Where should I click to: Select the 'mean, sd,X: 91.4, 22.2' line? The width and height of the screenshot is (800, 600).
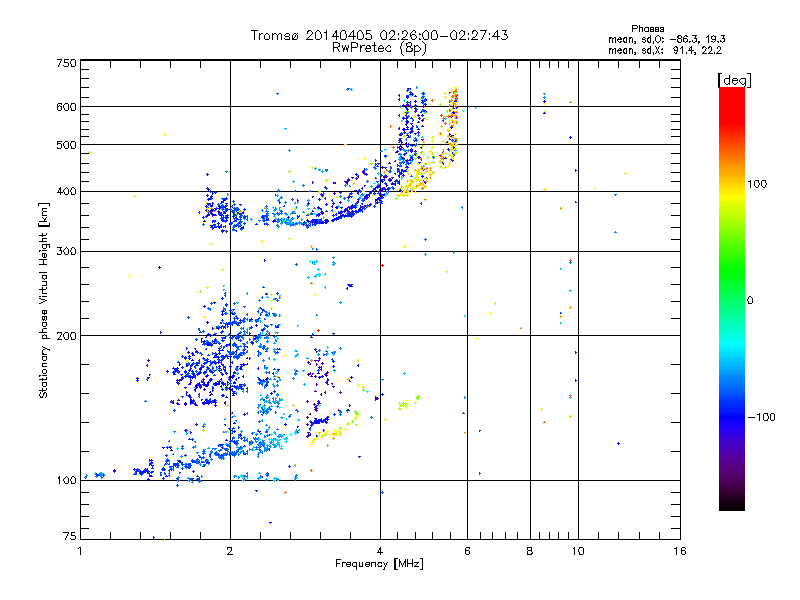click(665, 50)
